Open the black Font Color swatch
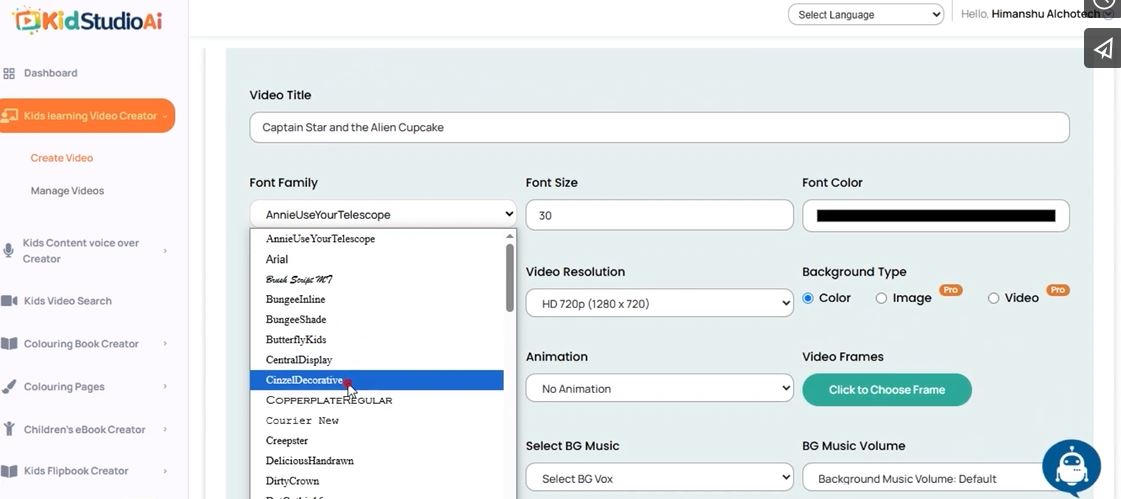 935,215
